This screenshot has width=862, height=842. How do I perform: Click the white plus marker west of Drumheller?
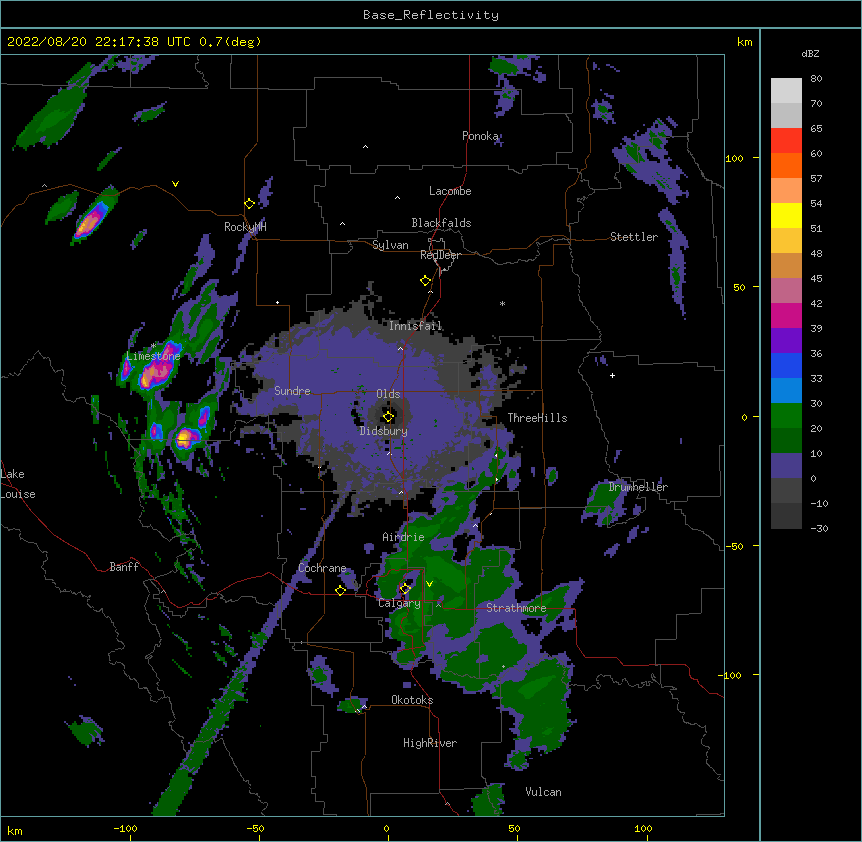tap(612, 375)
